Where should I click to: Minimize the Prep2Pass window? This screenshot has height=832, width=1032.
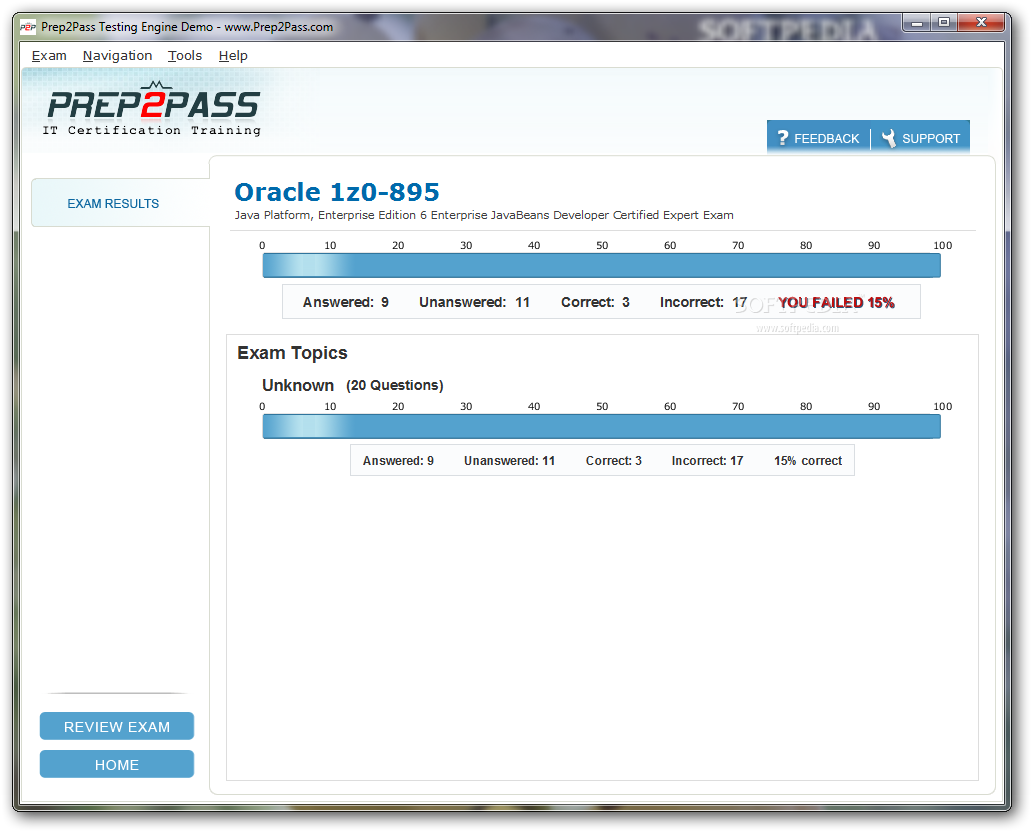(x=917, y=23)
